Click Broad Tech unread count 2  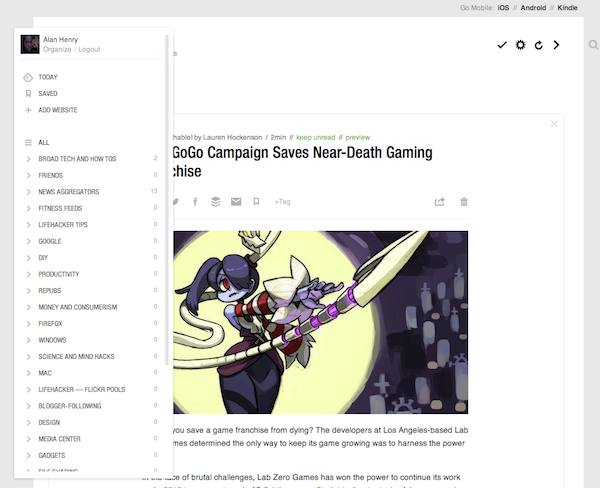[x=155, y=158]
